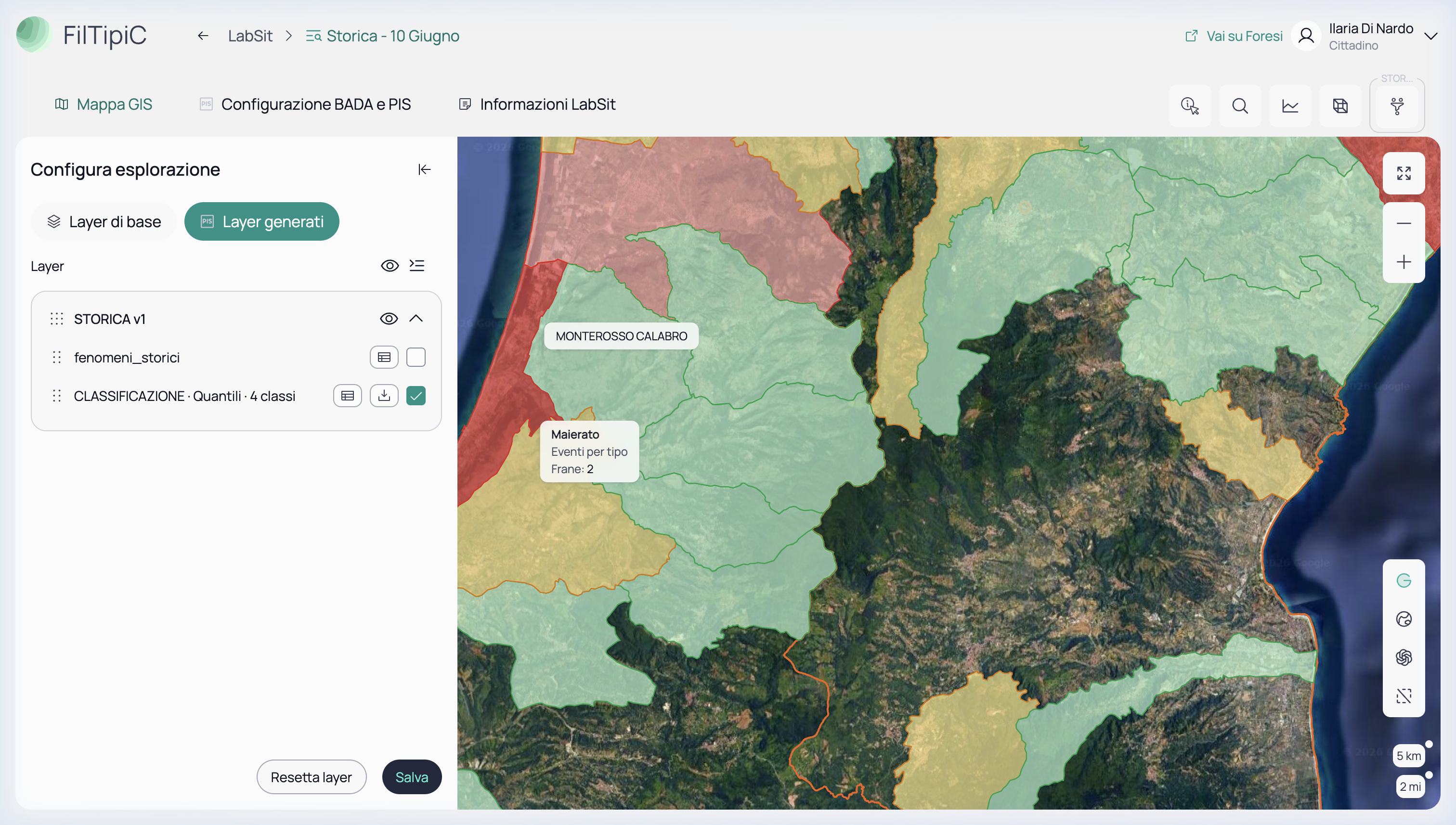1456x825 pixels.
Task: Click the MONTEROSSO CALABRO map label
Action: [621, 336]
